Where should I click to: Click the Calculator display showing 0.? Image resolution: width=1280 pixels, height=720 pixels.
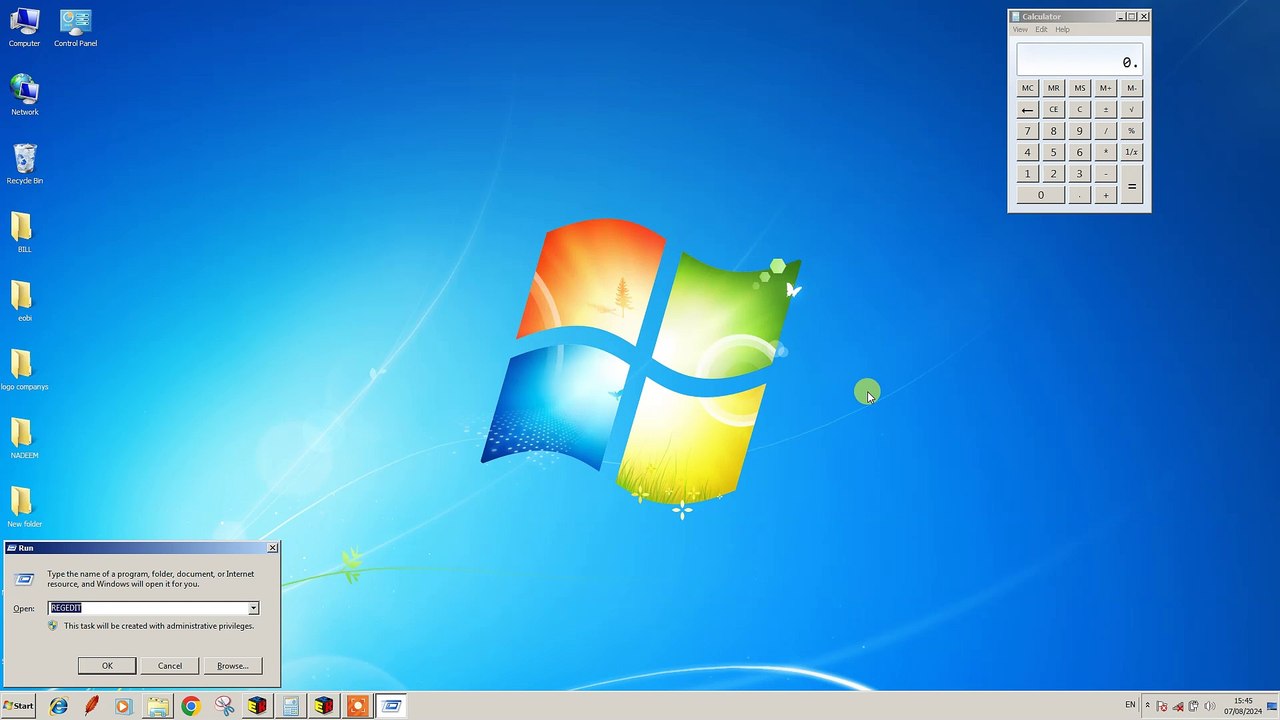click(1079, 60)
